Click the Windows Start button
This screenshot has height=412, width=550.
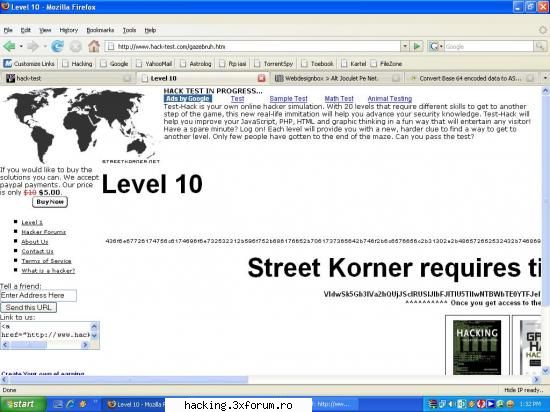click(23, 404)
